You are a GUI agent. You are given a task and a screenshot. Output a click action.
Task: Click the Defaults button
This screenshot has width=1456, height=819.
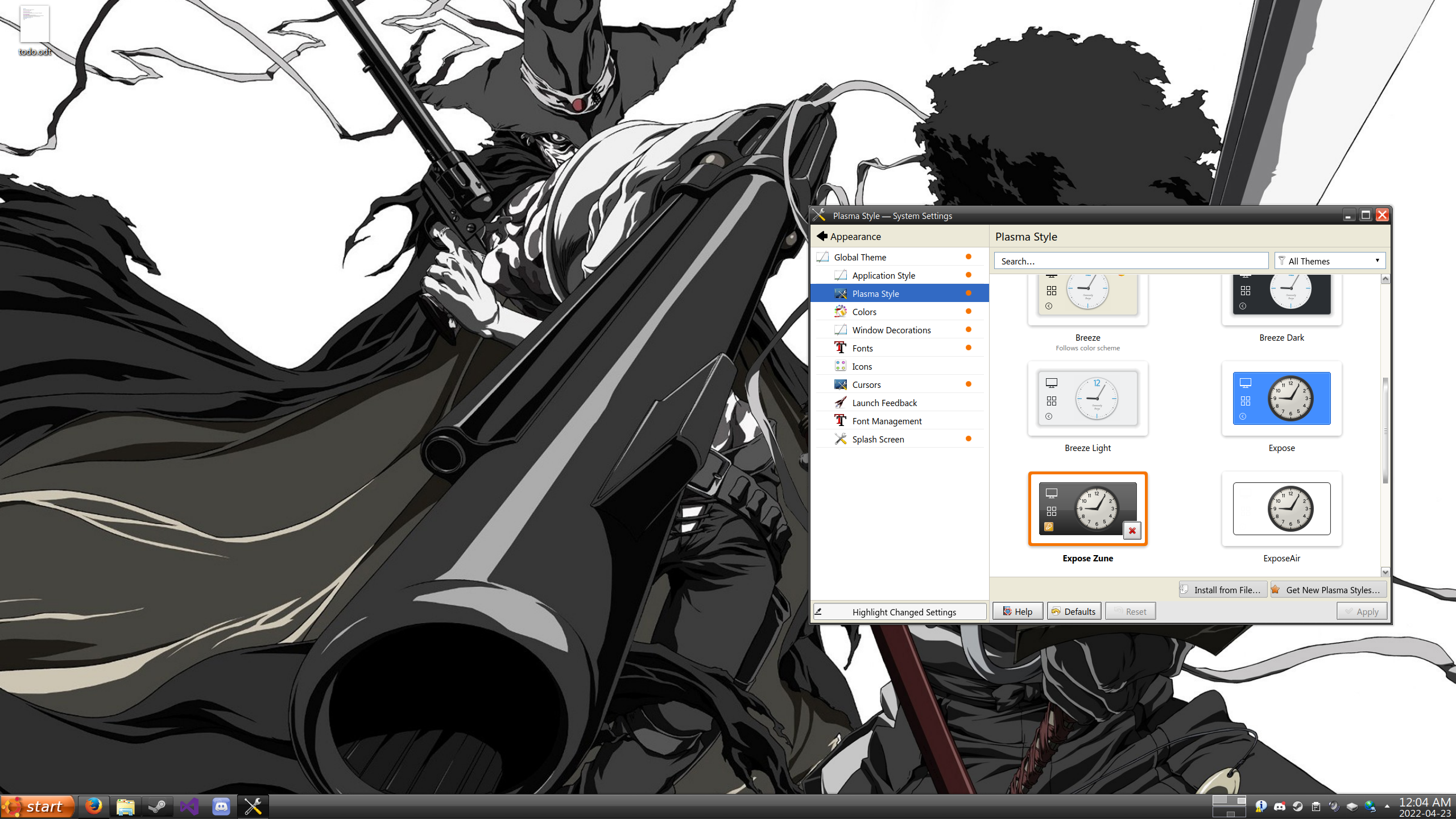(x=1074, y=611)
